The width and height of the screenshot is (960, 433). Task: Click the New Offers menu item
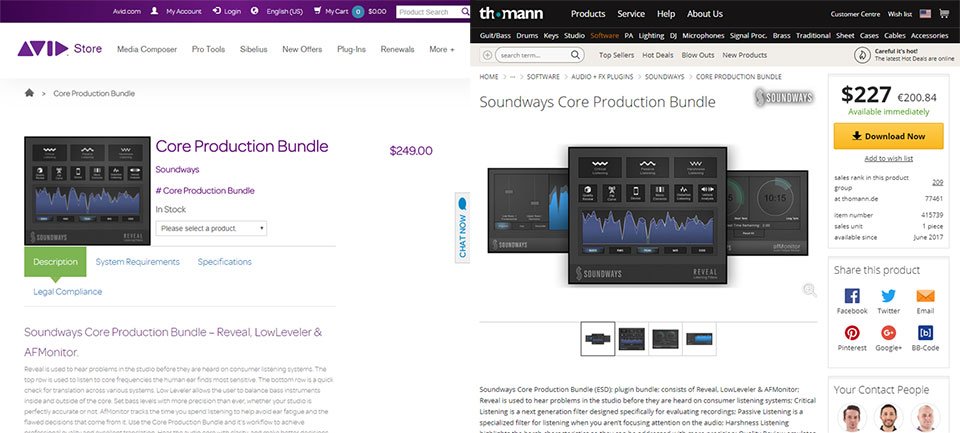coord(302,49)
